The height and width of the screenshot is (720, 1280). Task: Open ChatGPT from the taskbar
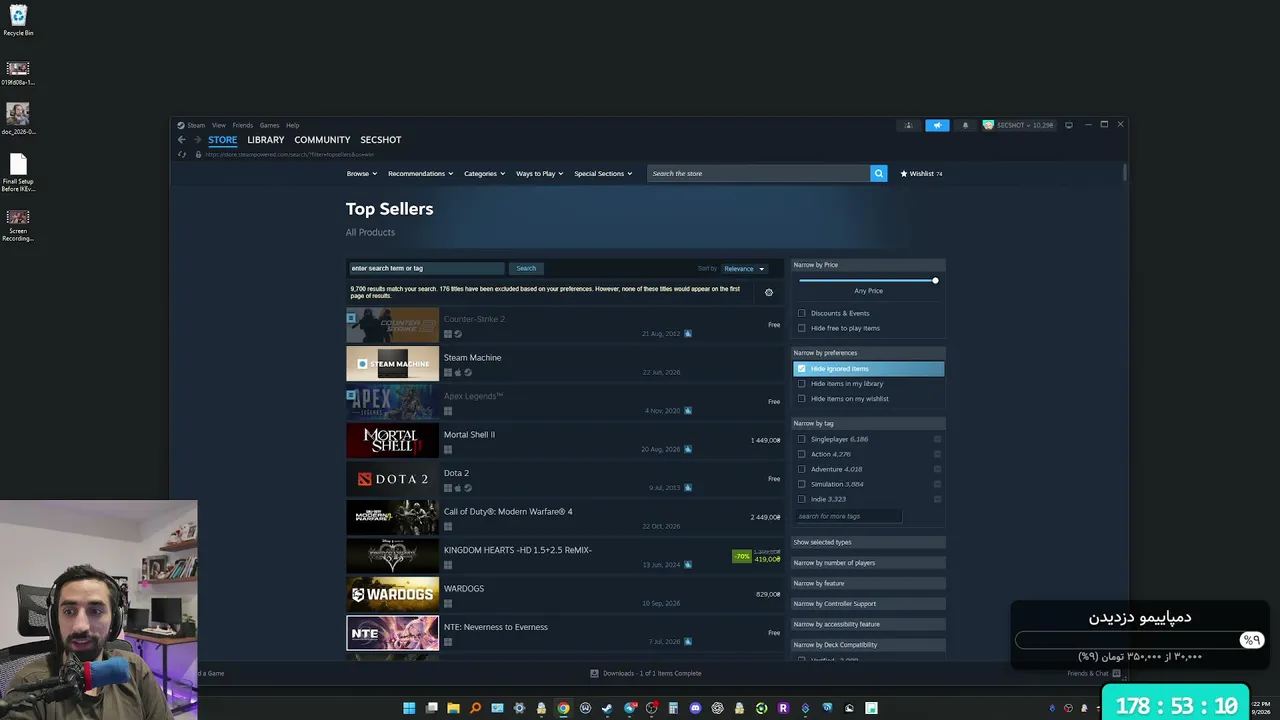(x=717, y=708)
